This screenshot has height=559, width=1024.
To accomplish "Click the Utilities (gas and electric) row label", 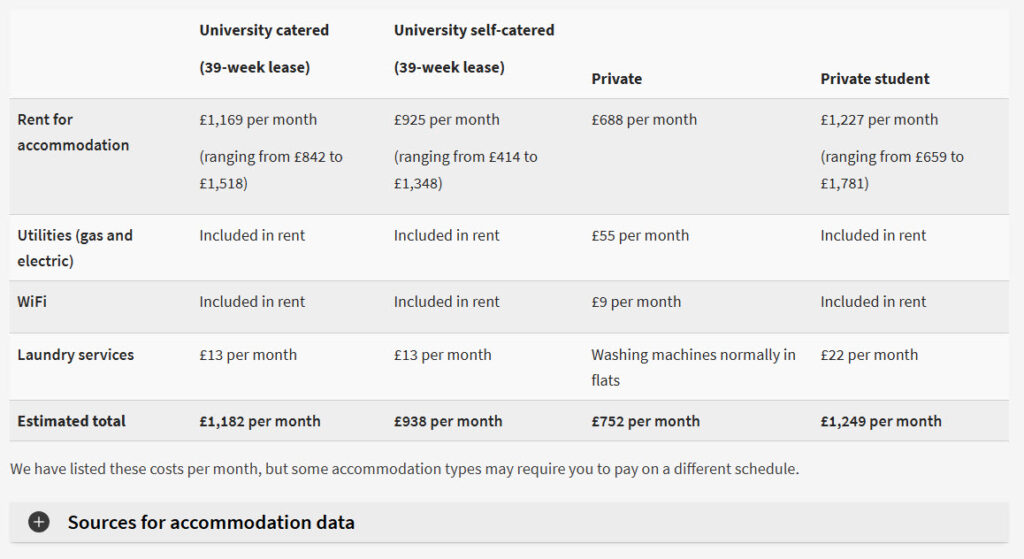I will [75, 248].
